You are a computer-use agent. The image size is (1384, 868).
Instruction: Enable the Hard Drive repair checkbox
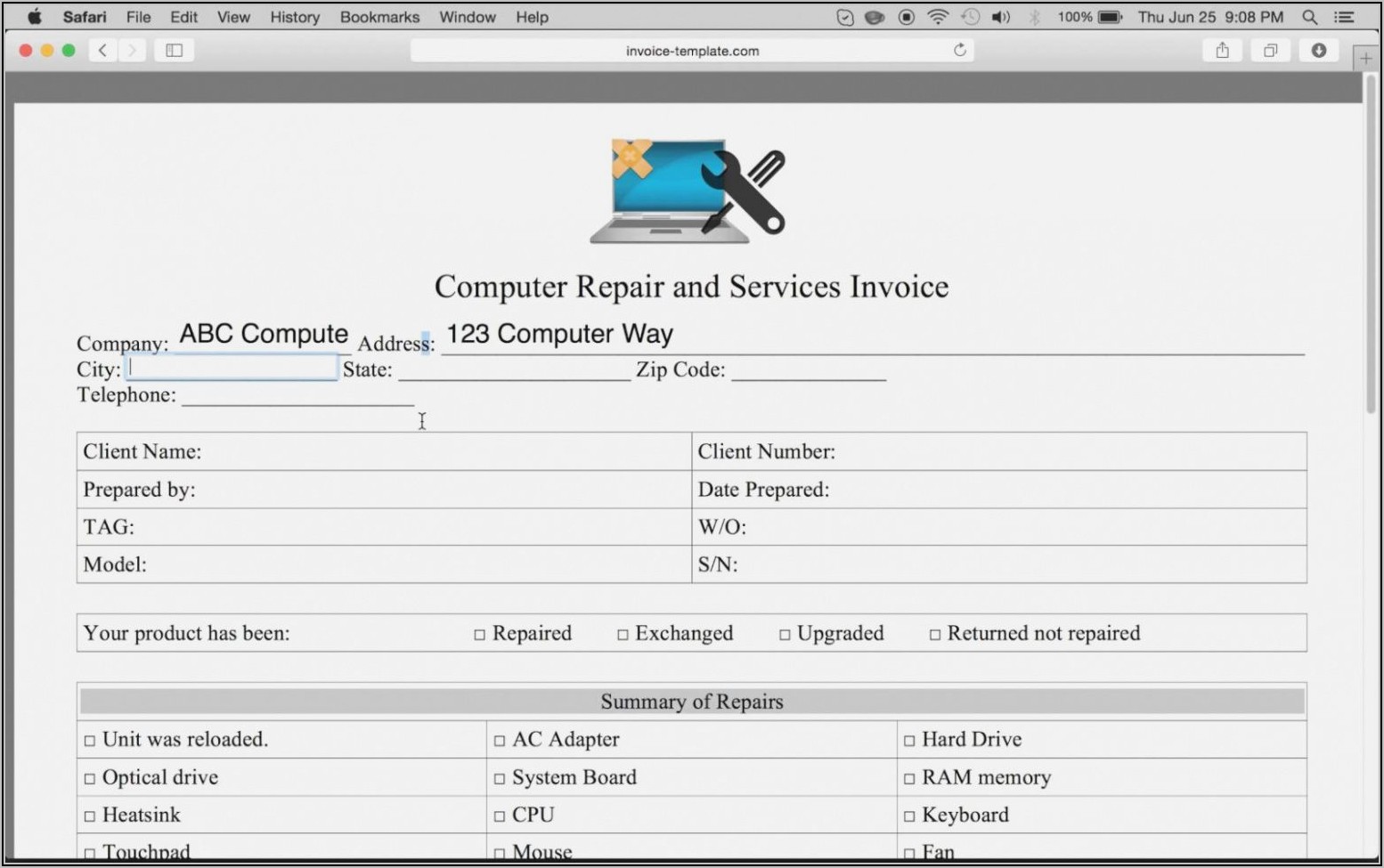click(x=909, y=741)
